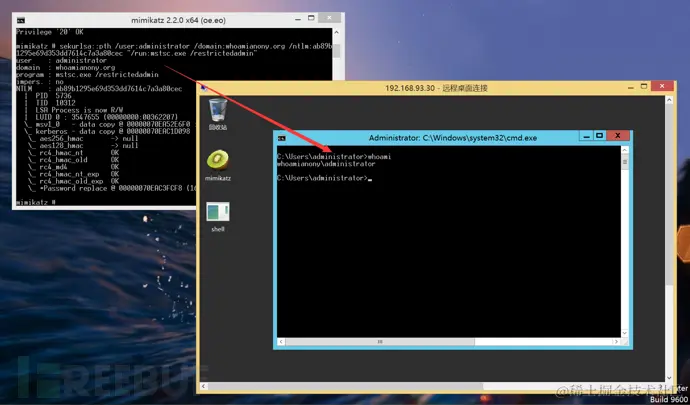Viewport: 690px width, 405px height.
Task: Click the 'user : administrator' line in mimikatz
Action: 61,60
